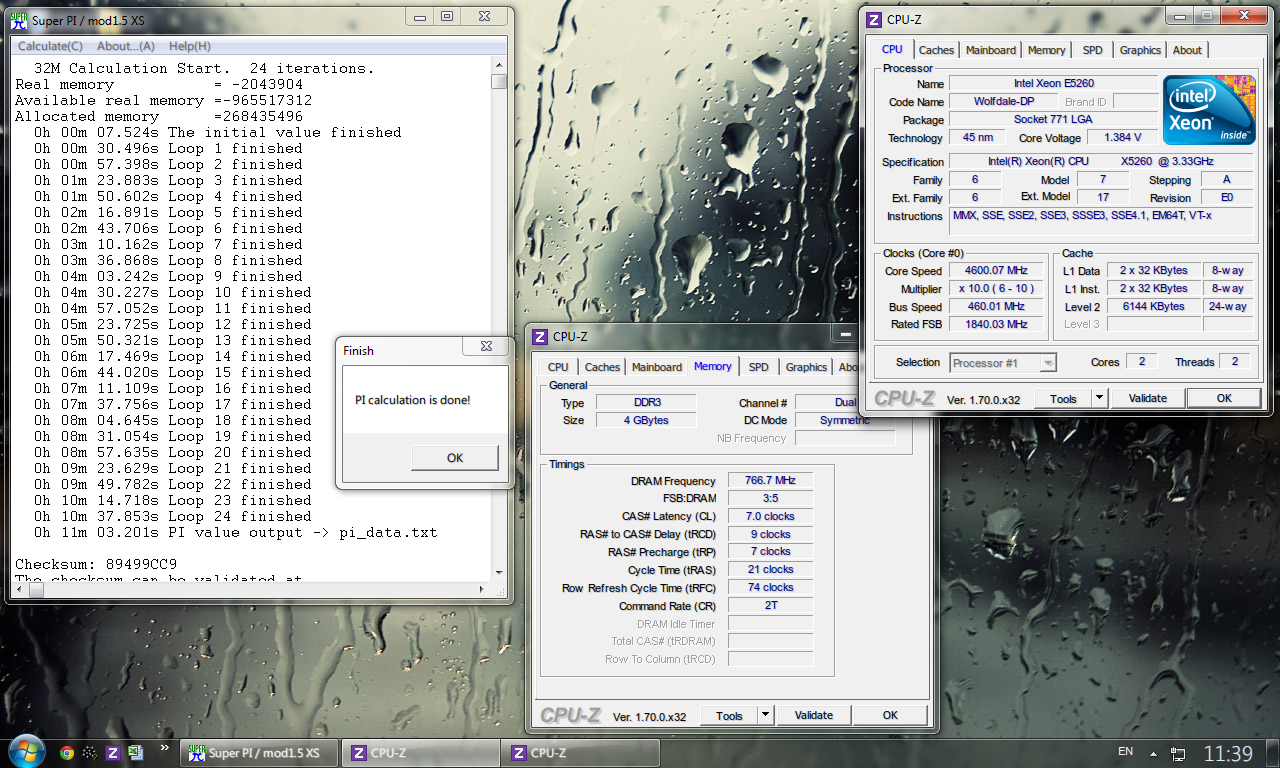Click the Wolfdale-DP code name value

pyautogui.click(x=1003, y=102)
